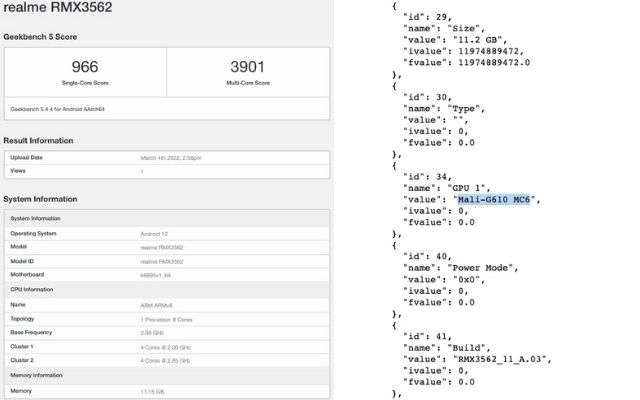This screenshot has height=400, width=640.
Task: Click the JSON value "RMX3562_11_A.03"
Action: 500,359
